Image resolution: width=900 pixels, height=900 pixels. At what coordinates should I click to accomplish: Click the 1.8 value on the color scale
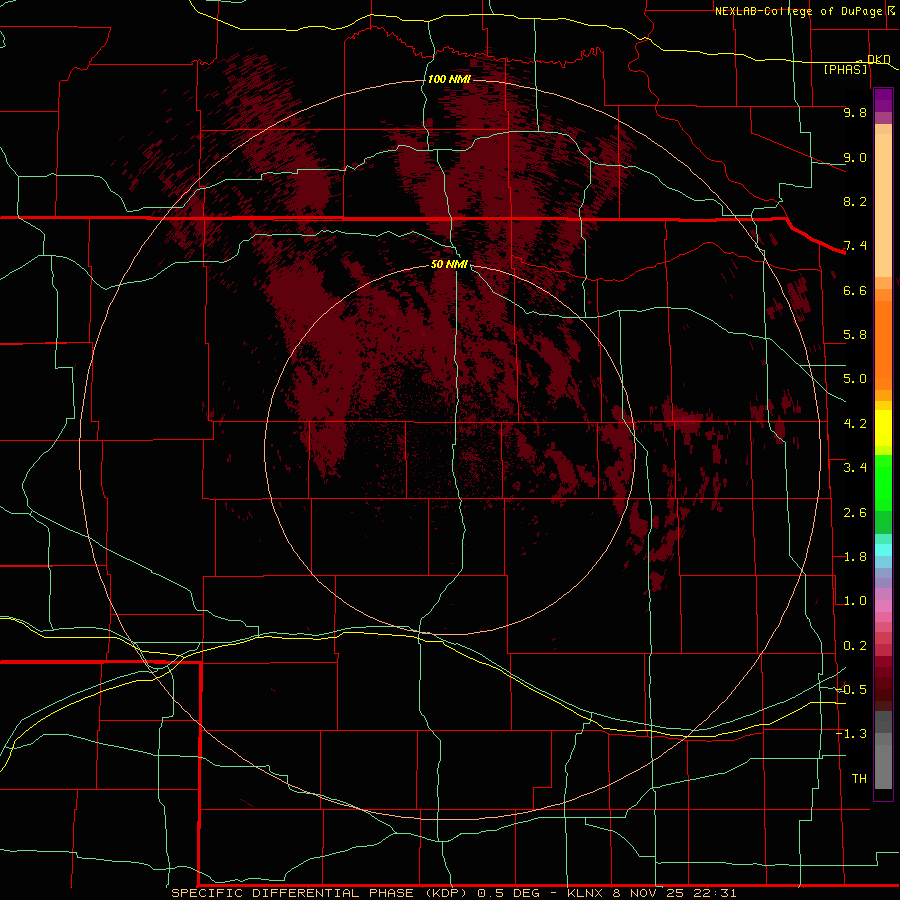(855, 557)
